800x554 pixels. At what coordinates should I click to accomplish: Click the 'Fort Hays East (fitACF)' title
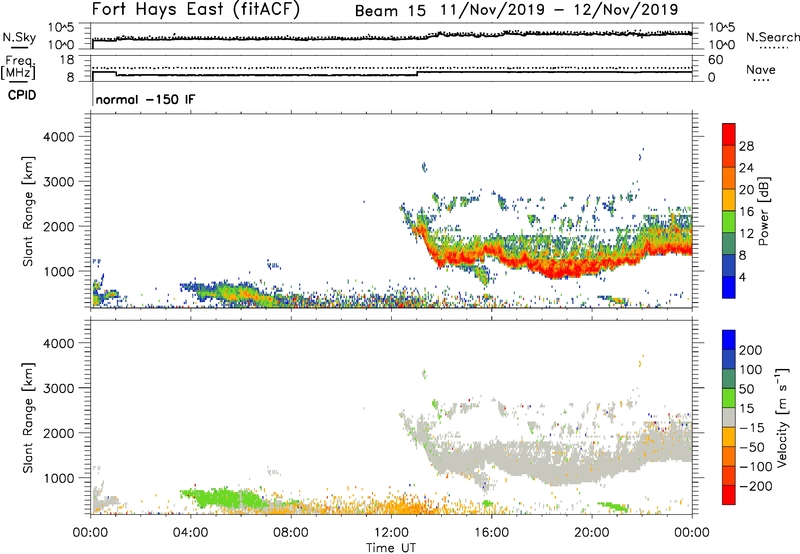(x=196, y=10)
